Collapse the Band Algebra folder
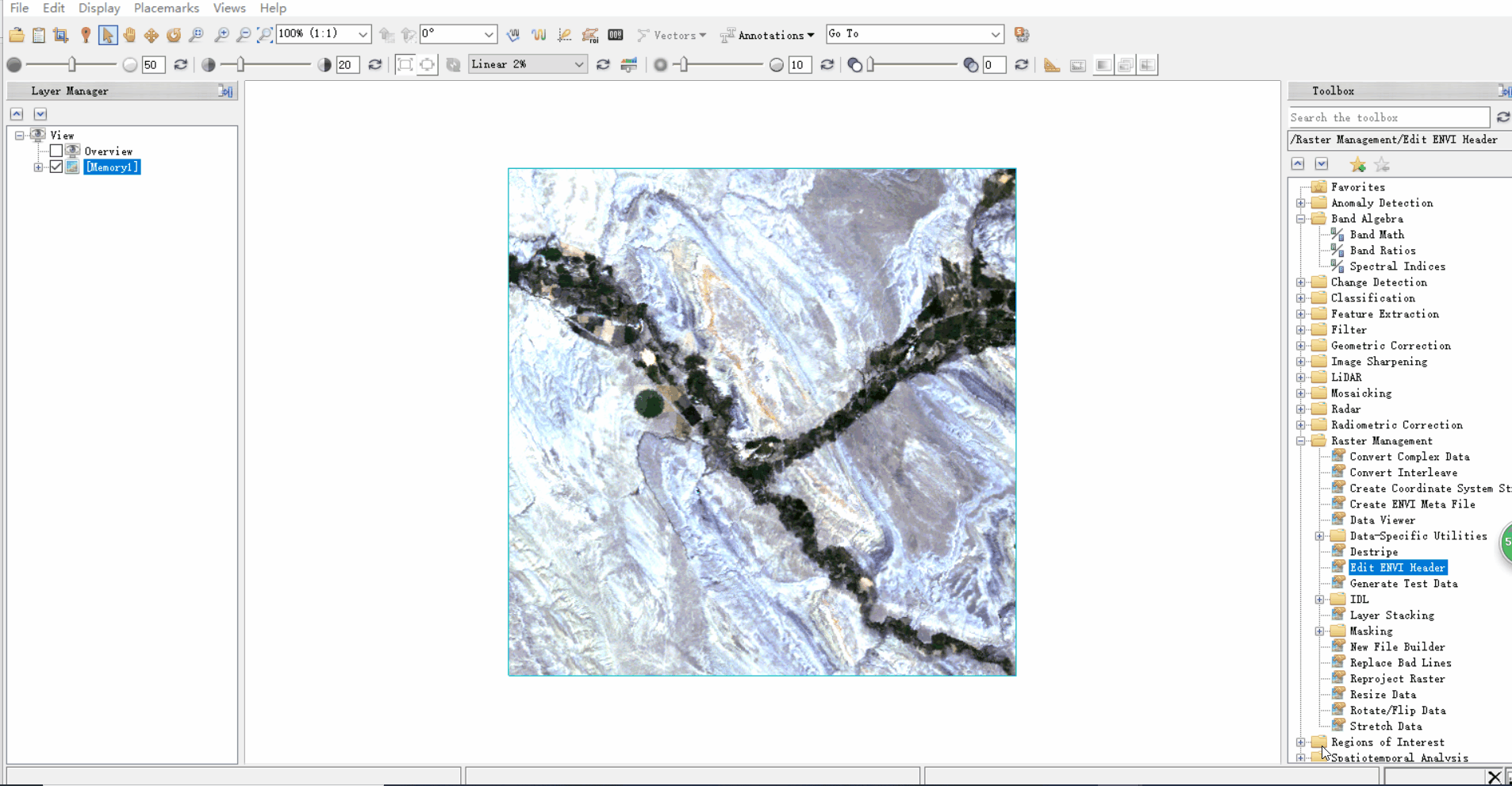 point(1301,219)
